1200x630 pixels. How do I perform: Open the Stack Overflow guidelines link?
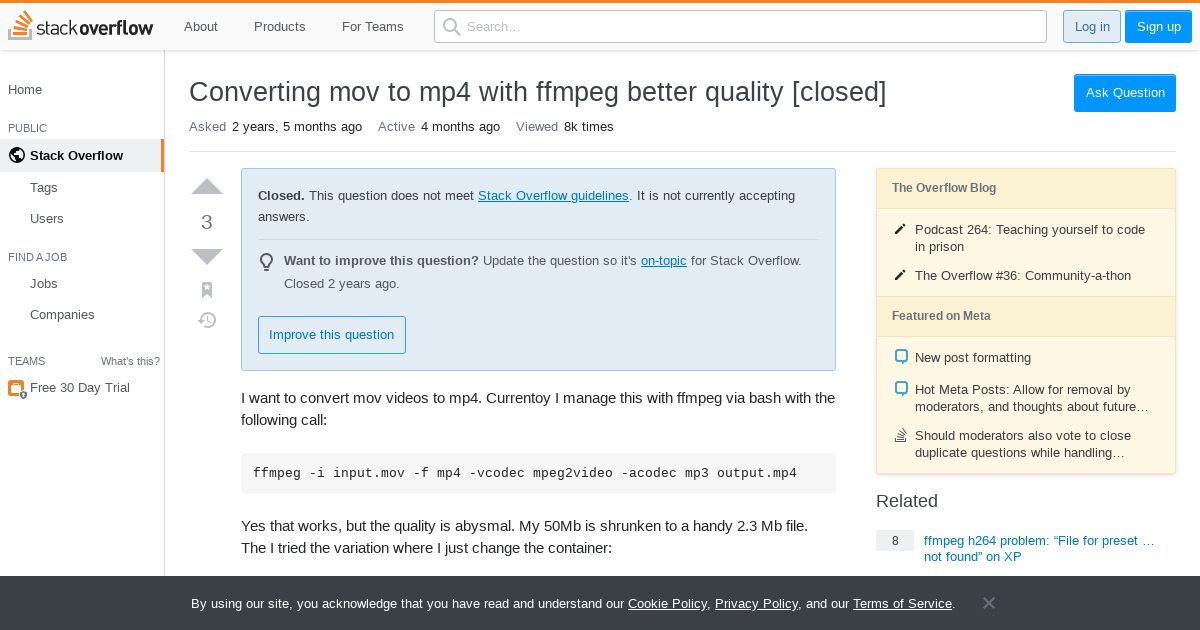553,196
